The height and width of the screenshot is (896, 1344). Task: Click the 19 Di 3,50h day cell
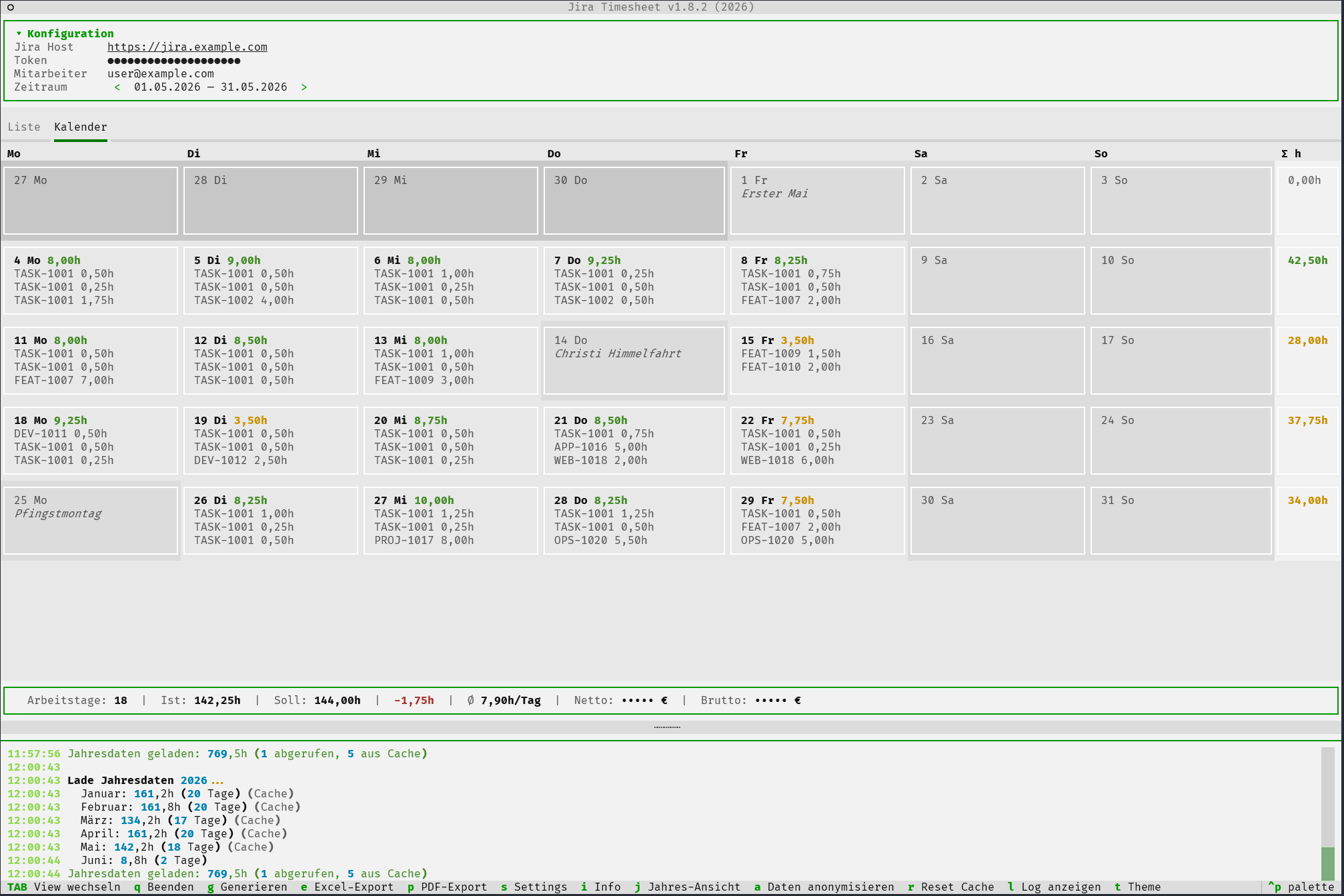[x=271, y=441]
